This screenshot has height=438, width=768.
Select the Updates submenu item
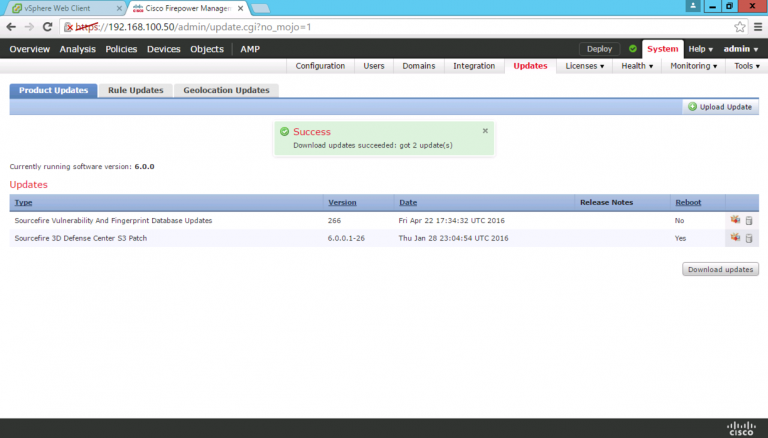point(530,66)
